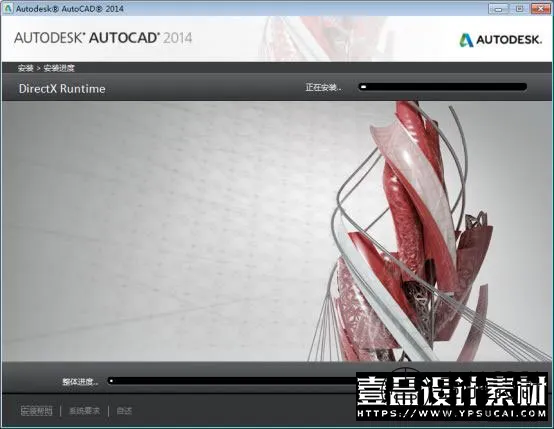Click the DirectX Runtime install progress bar

[x=443, y=87]
